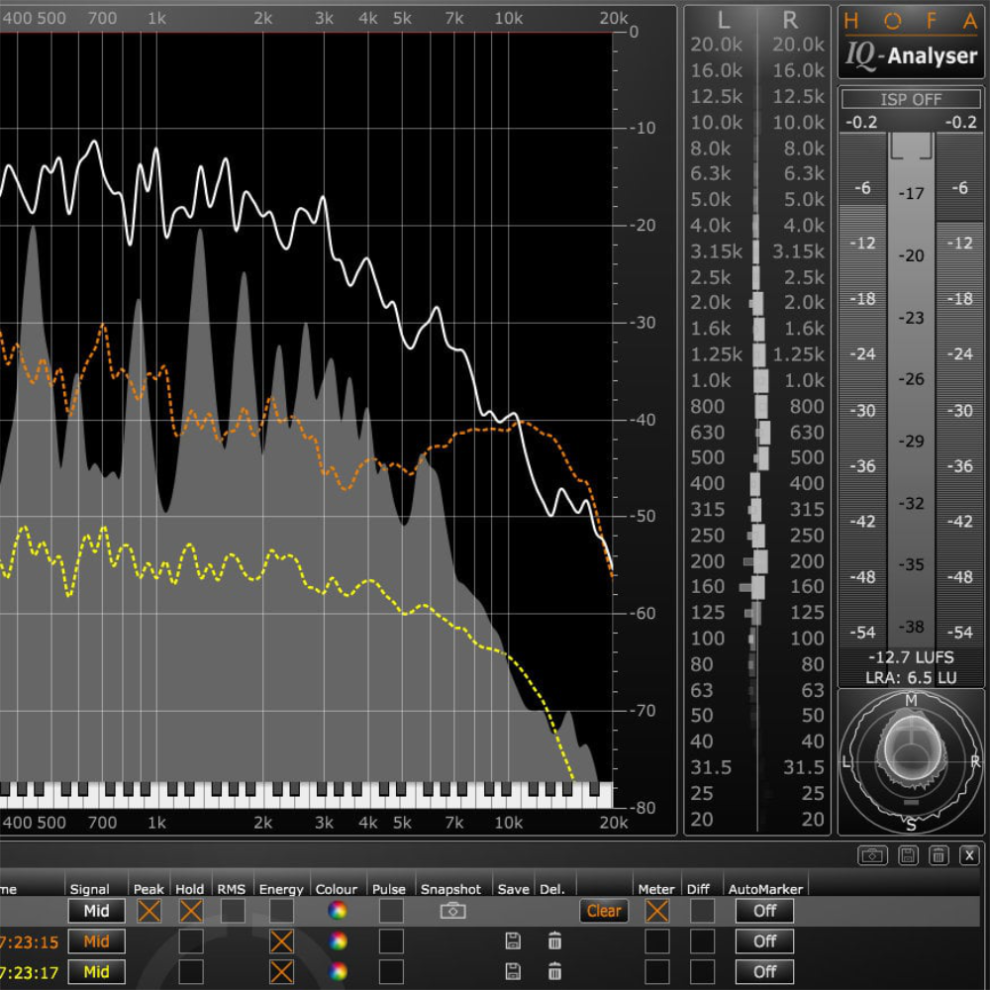Image resolution: width=990 pixels, height=990 pixels.
Task: Toggle Meter checkbox in the live row
Action: point(657,911)
